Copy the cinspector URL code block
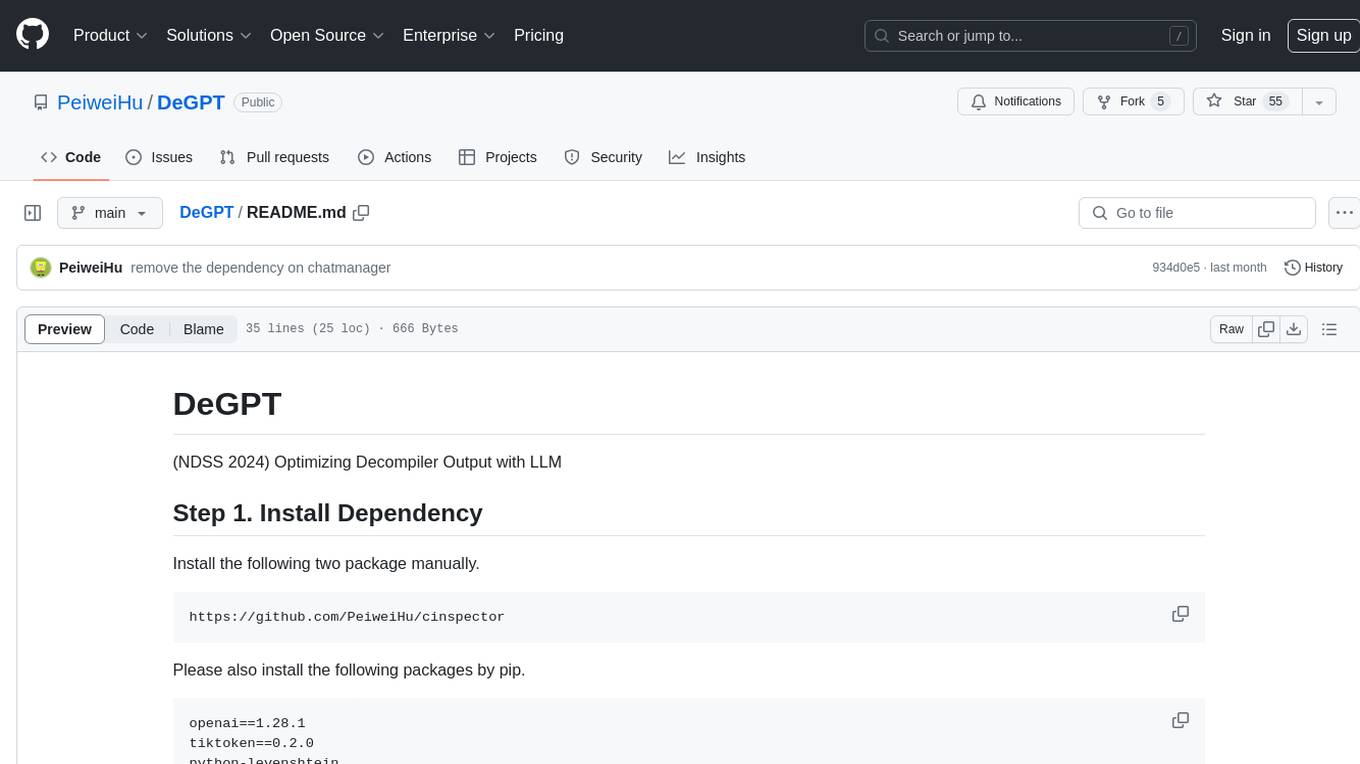Screen dimensions: 1360x764 1180,614
